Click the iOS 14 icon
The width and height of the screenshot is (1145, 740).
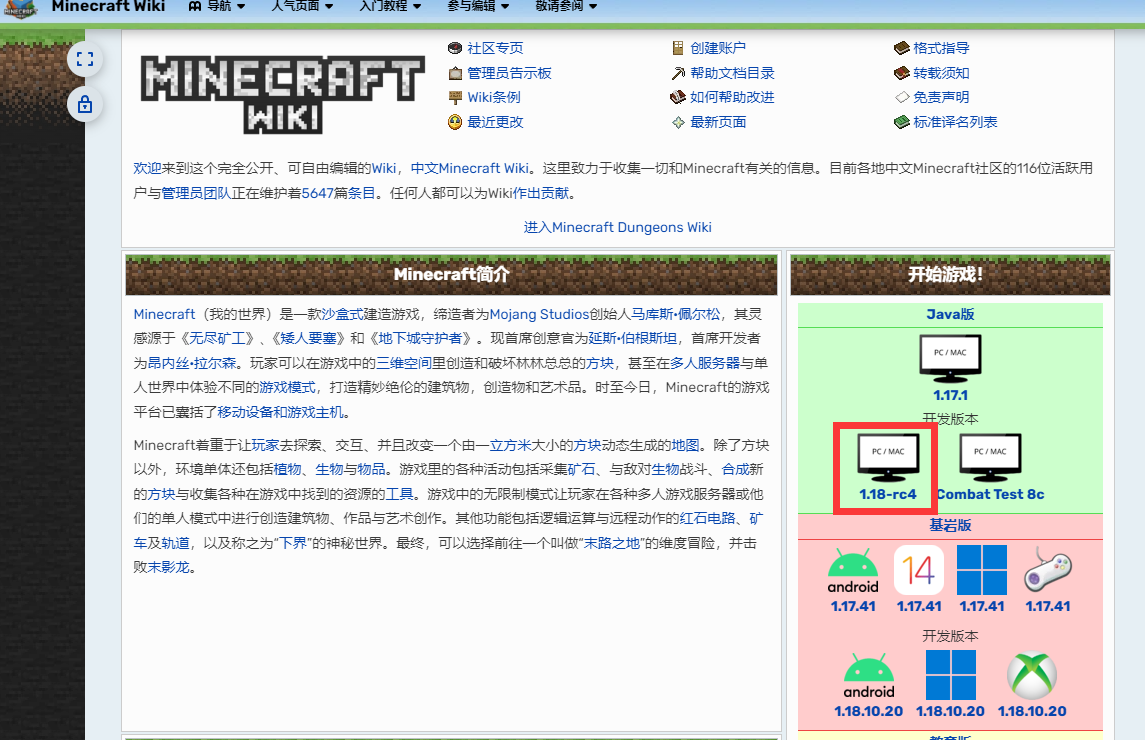tap(919, 571)
